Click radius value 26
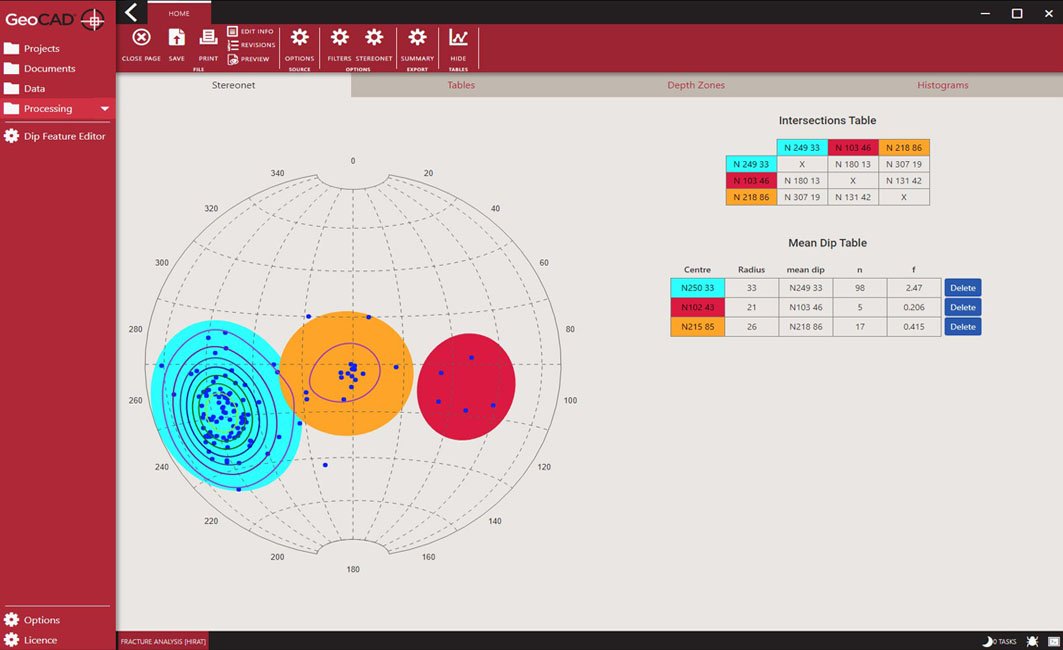This screenshot has width=1063, height=650. (x=751, y=327)
